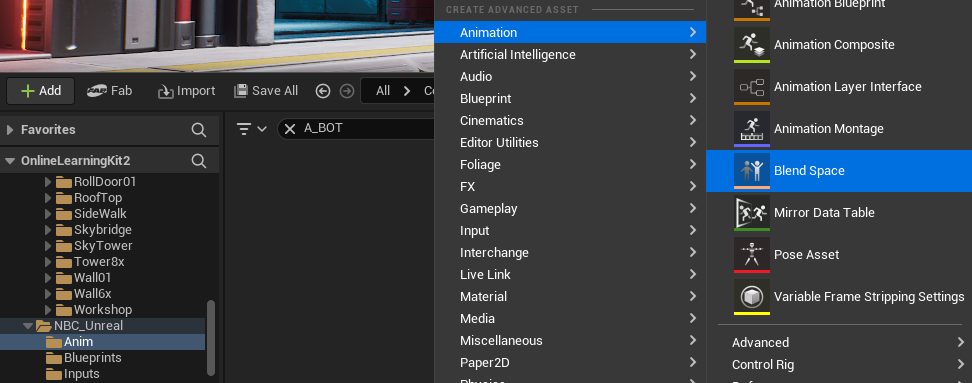Screen dimensions: 972x383
Task: Select the Workshop folder row
Action: click(103, 310)
